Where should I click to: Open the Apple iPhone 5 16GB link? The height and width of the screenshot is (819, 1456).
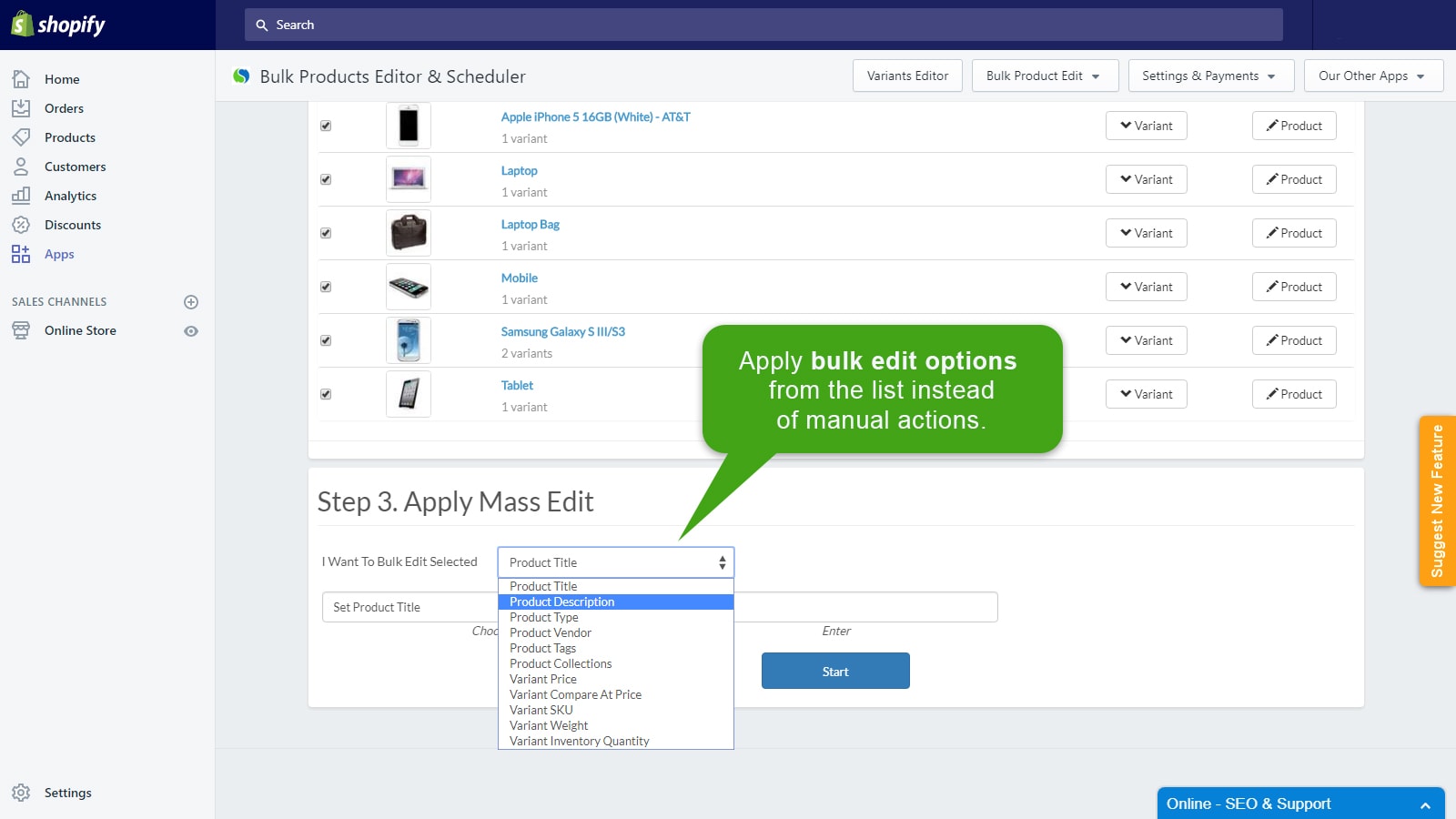[595, 116]
